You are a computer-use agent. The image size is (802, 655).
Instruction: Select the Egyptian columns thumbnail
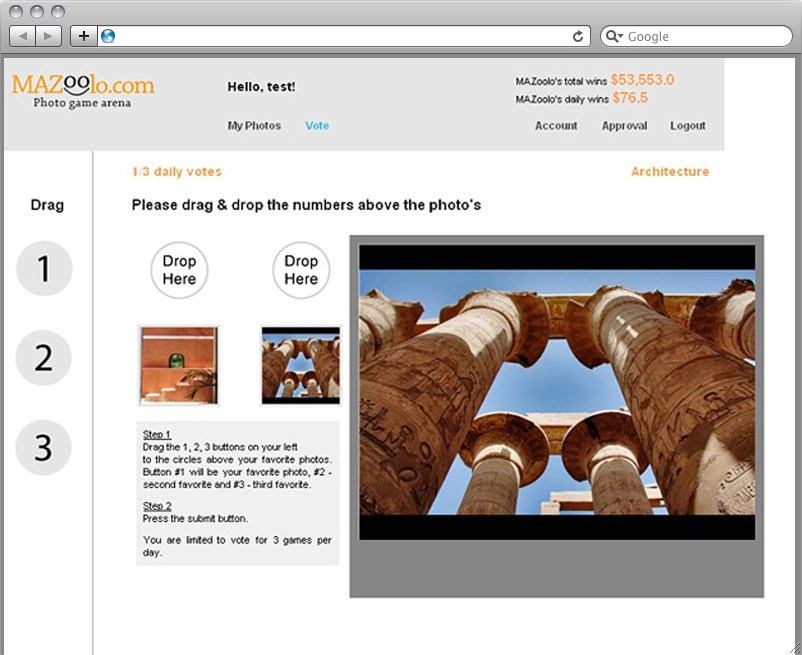[x=301, y=365]
